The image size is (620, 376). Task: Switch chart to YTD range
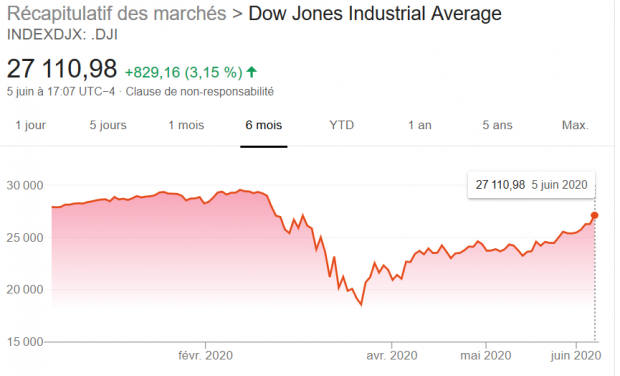(342, 125)
